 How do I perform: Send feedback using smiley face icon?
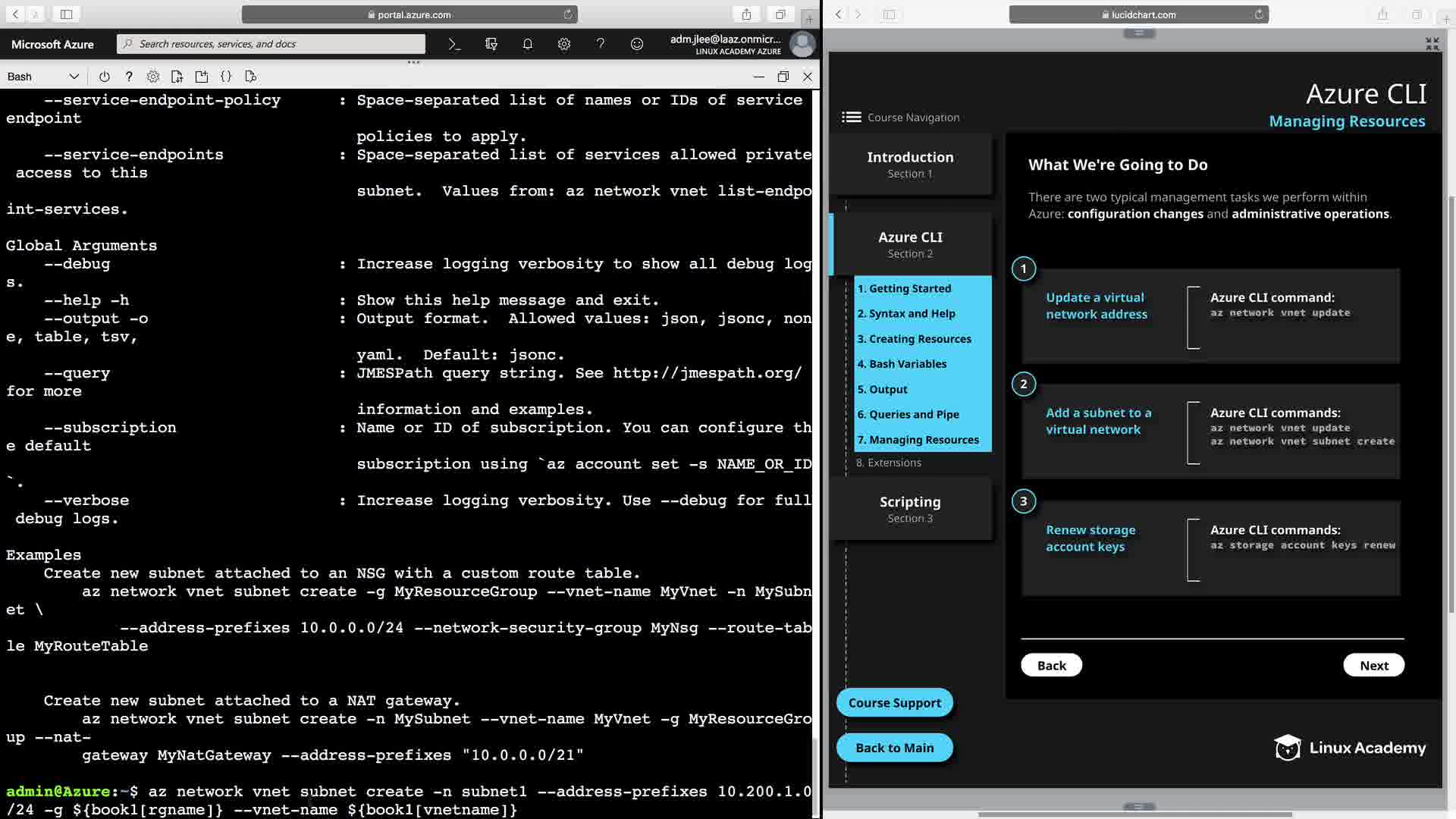637,44
